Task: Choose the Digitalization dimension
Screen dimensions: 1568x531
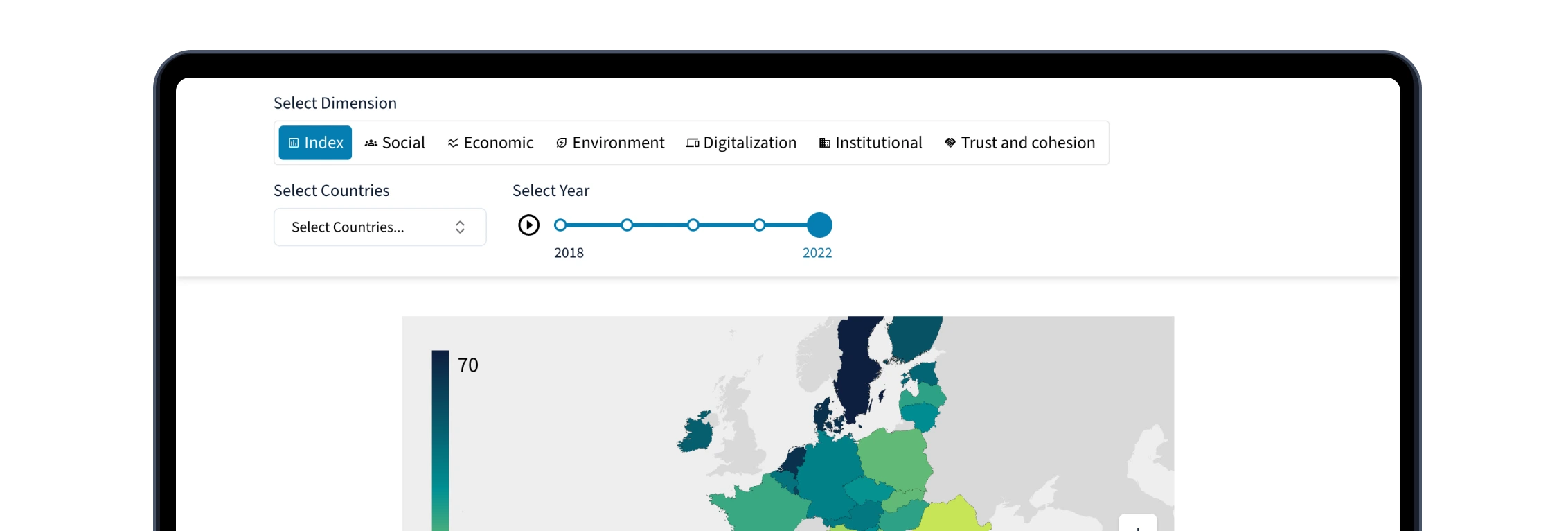Action: coord(741,143)
